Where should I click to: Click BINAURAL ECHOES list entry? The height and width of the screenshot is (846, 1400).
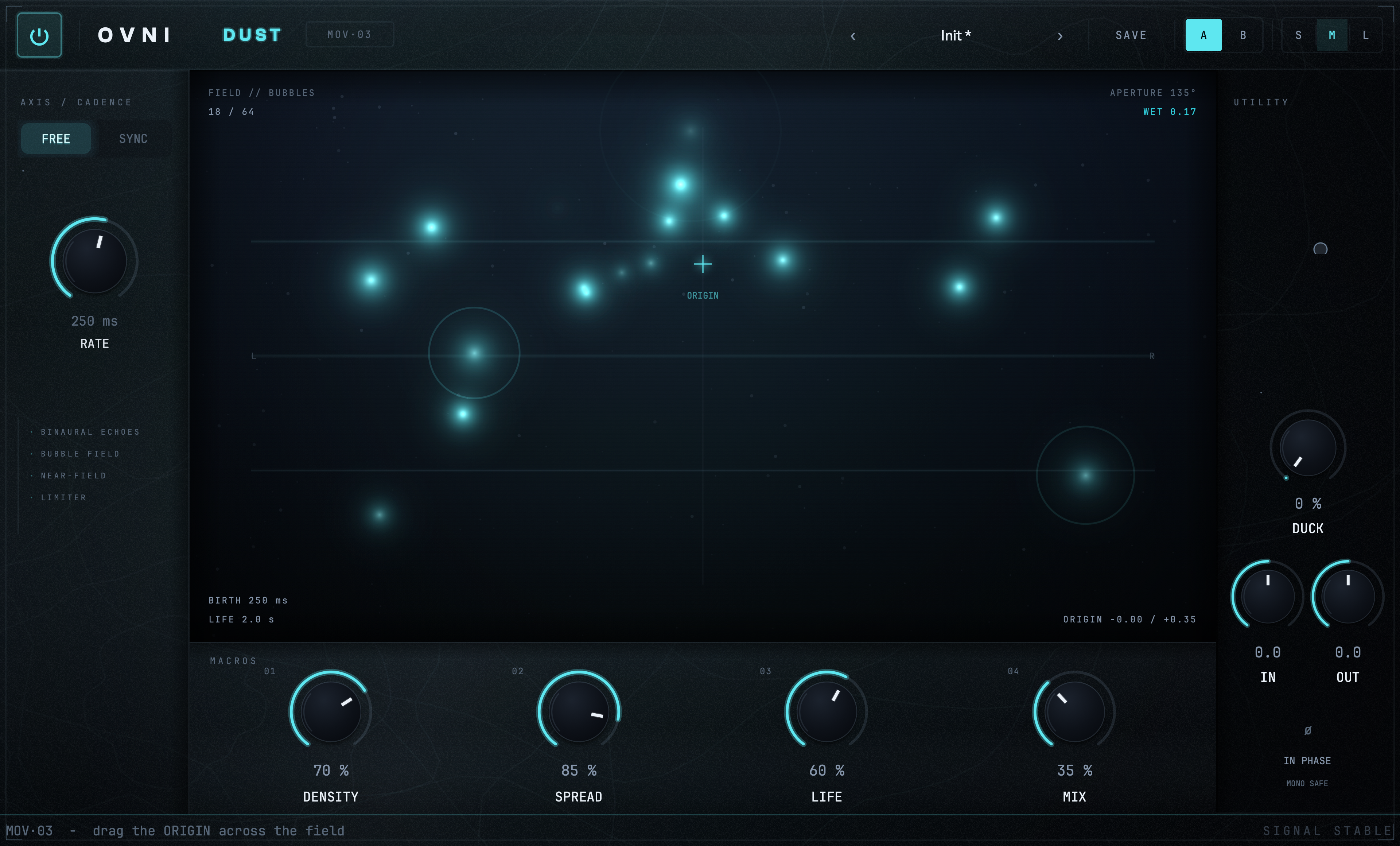click(90, 432)
